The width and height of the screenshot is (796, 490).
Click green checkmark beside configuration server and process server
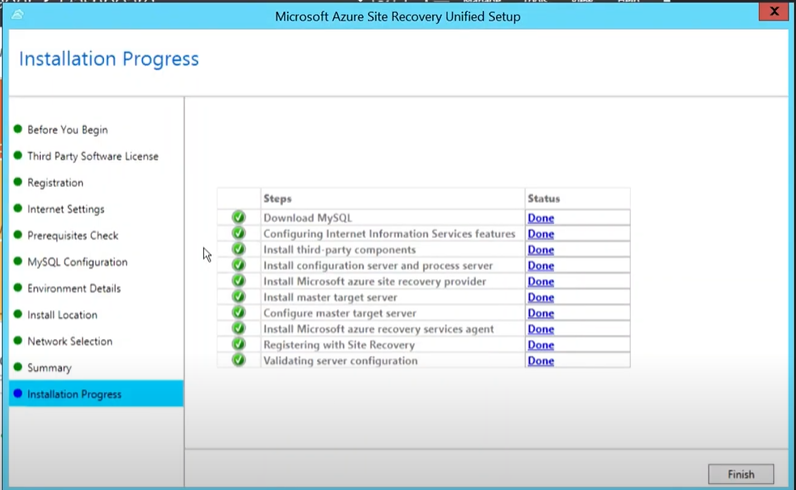(239, 265)
